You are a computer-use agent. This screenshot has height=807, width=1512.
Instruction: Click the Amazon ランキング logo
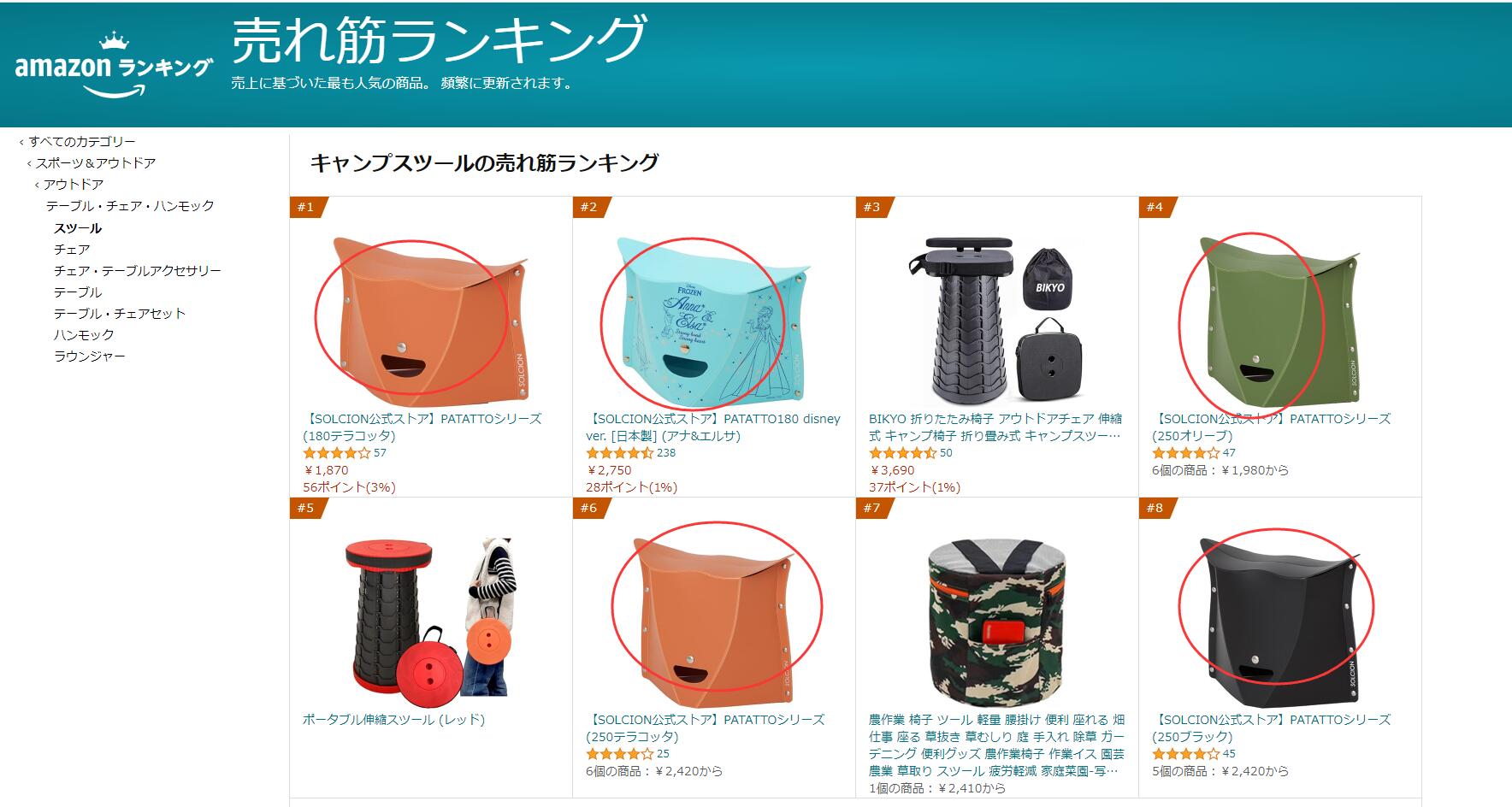tap(114, 67)
